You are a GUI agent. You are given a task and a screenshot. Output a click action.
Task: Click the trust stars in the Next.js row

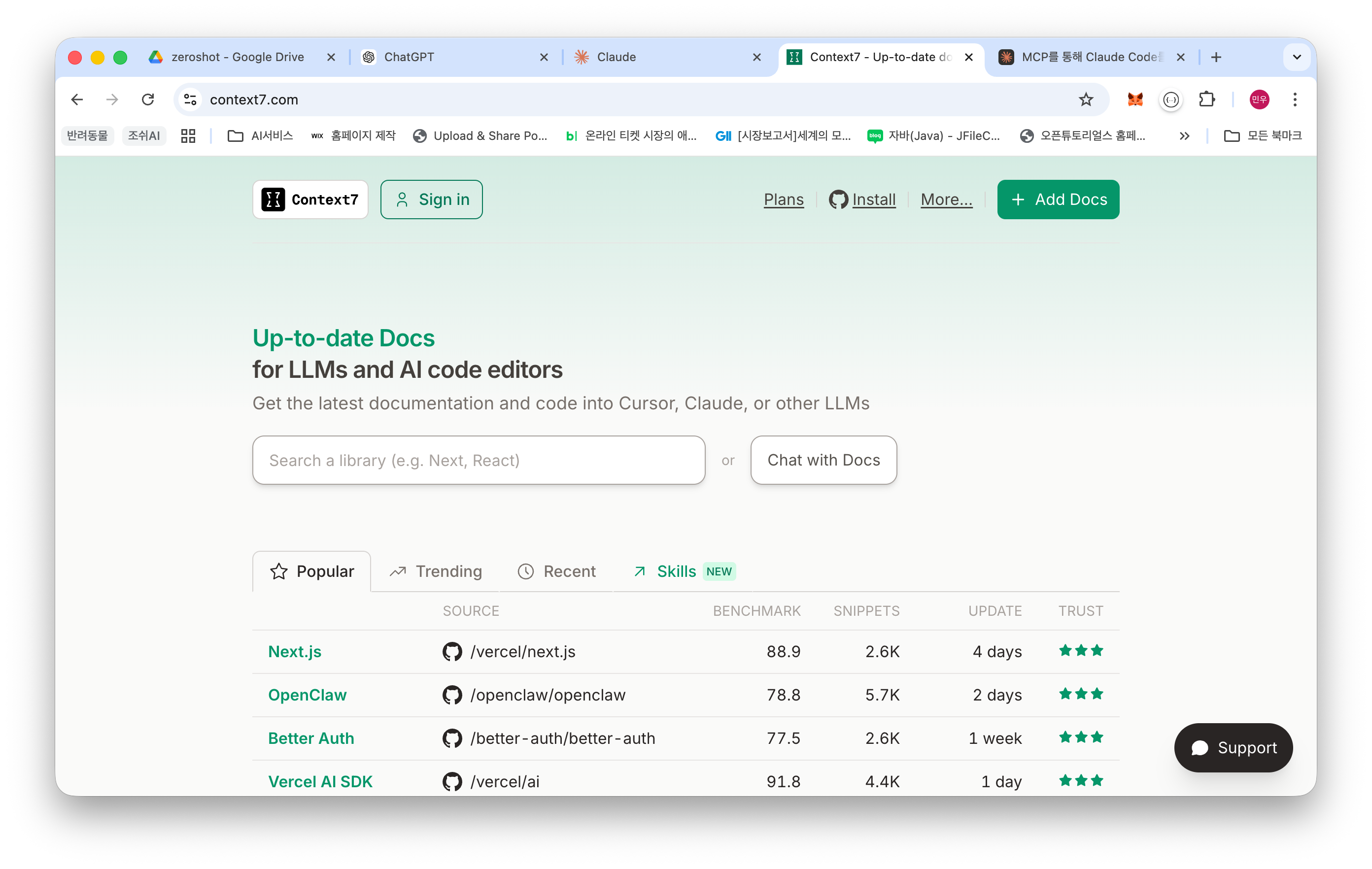pos(1081,650)
